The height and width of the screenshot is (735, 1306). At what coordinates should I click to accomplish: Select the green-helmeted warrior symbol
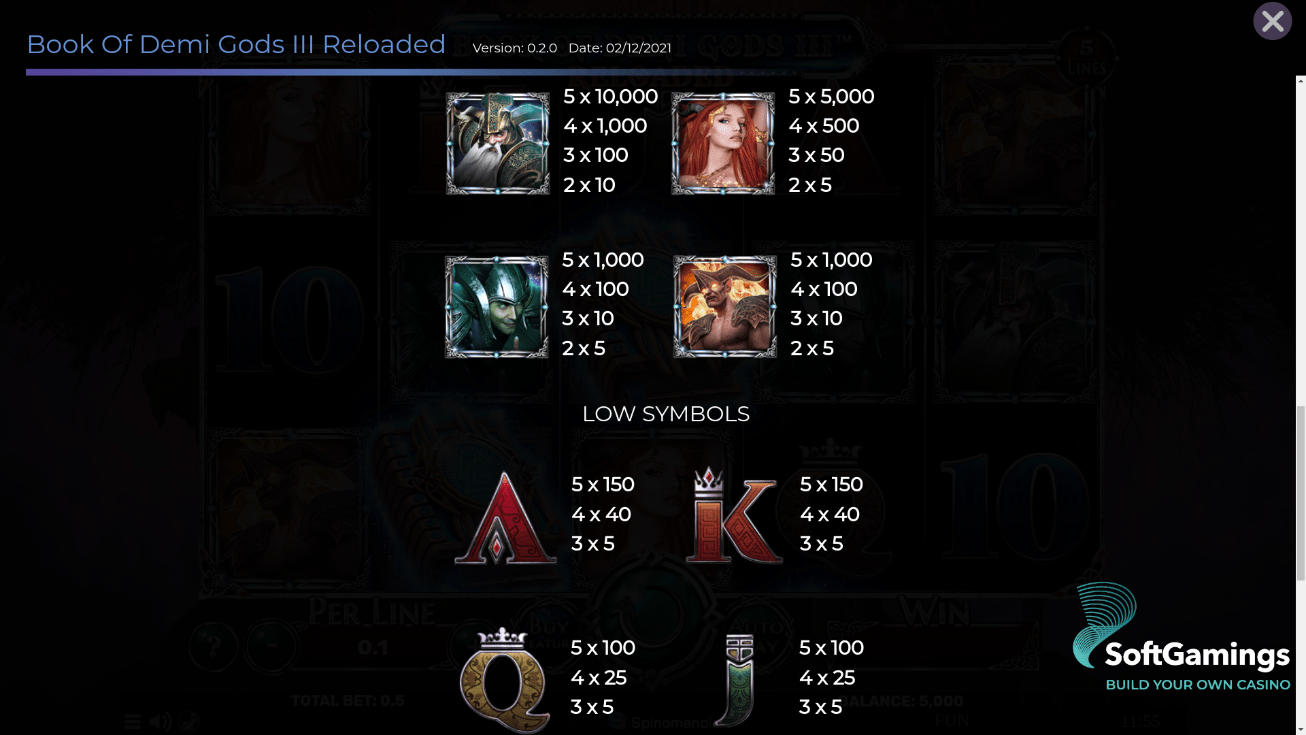497,307
